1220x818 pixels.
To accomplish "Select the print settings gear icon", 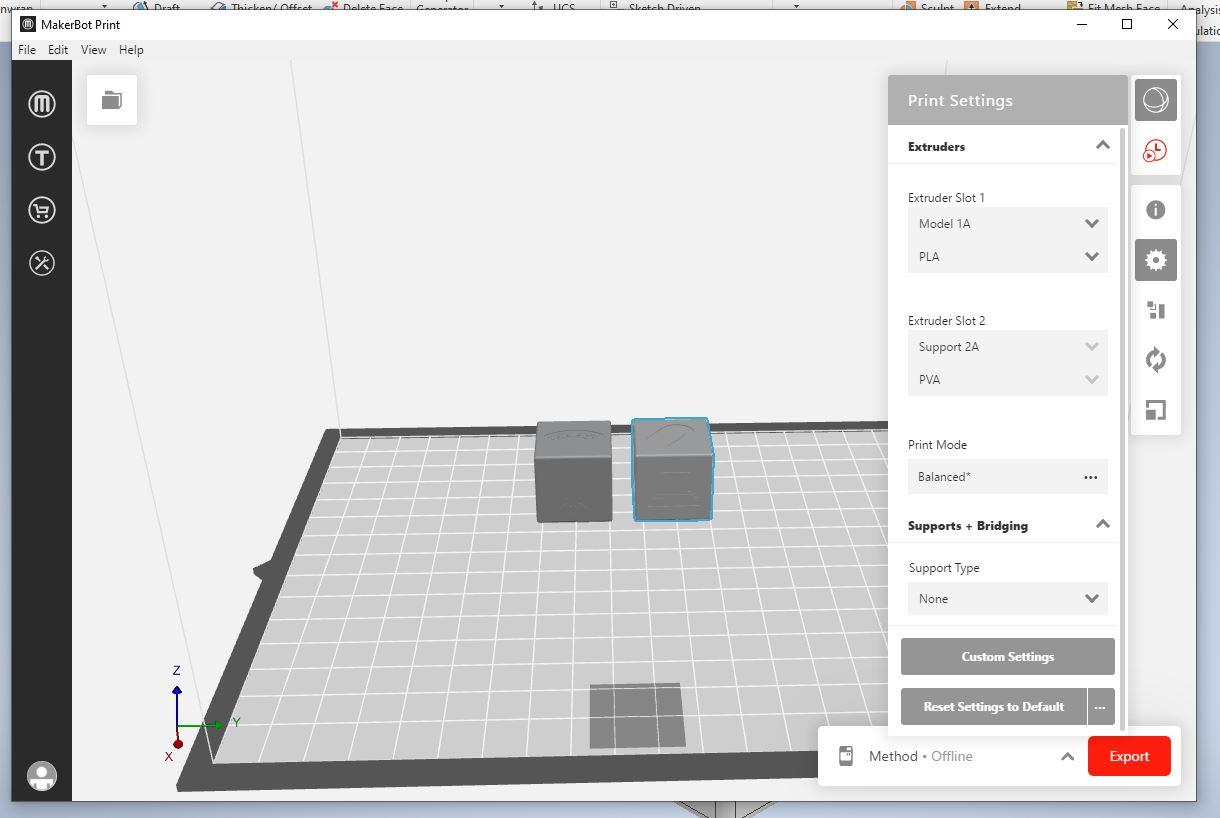I will click(x=1155, y=260).
